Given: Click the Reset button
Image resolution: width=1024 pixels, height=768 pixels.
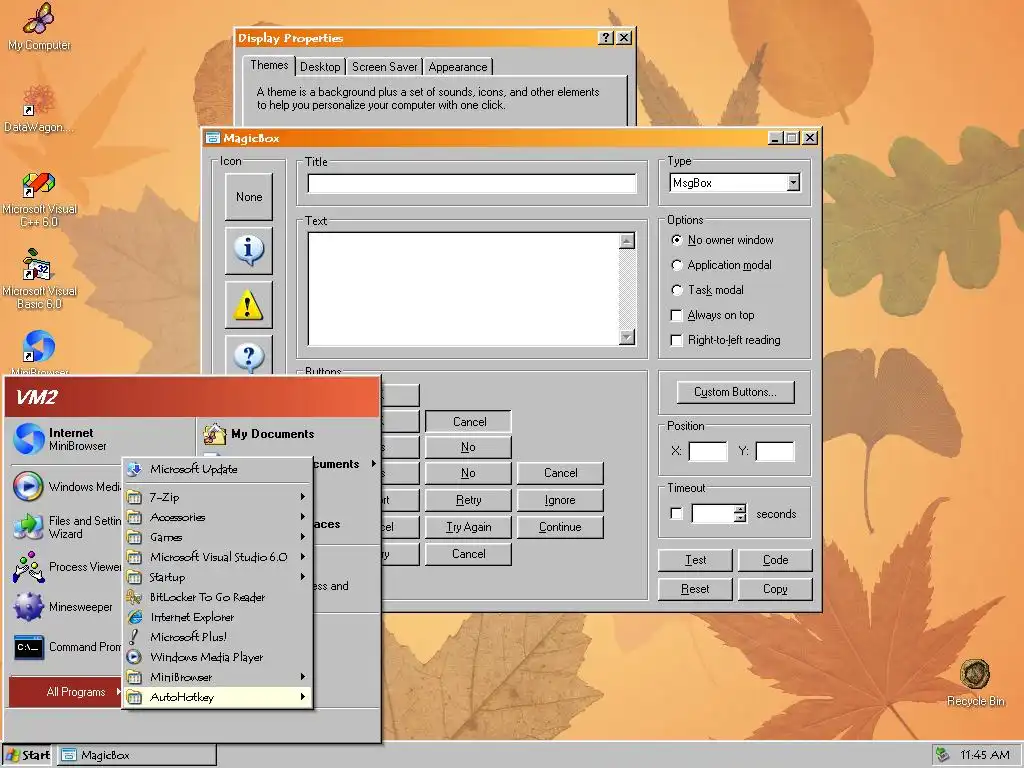Looking at the screenshot, I should pyautogui.click(x=696, y=589).
